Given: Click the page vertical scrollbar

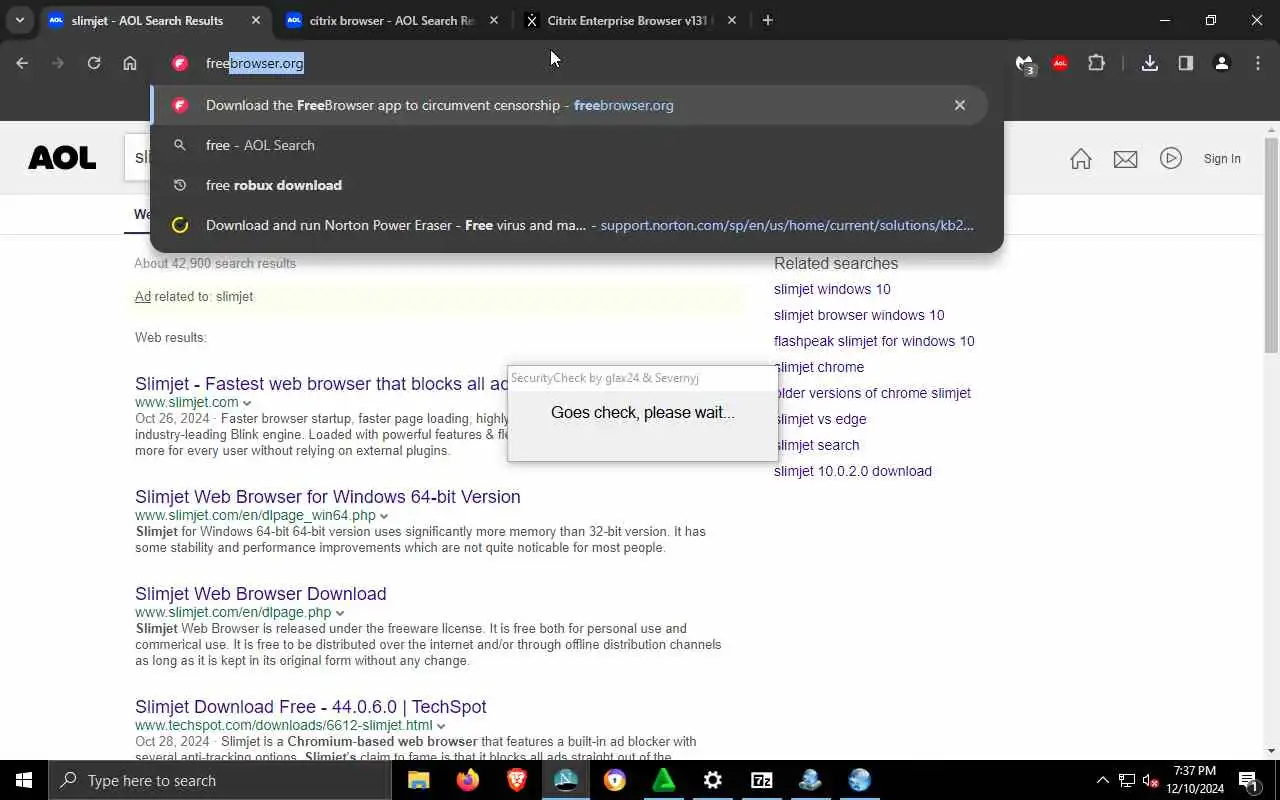Looking at the screenshot, I should [x=1271, y=245].
